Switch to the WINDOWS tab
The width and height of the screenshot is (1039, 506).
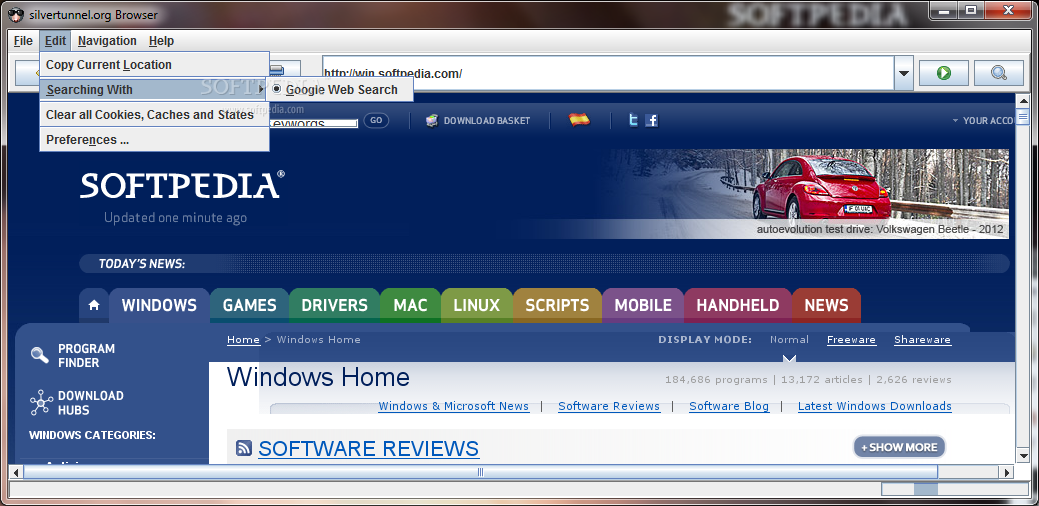click(x=159, y=305)
